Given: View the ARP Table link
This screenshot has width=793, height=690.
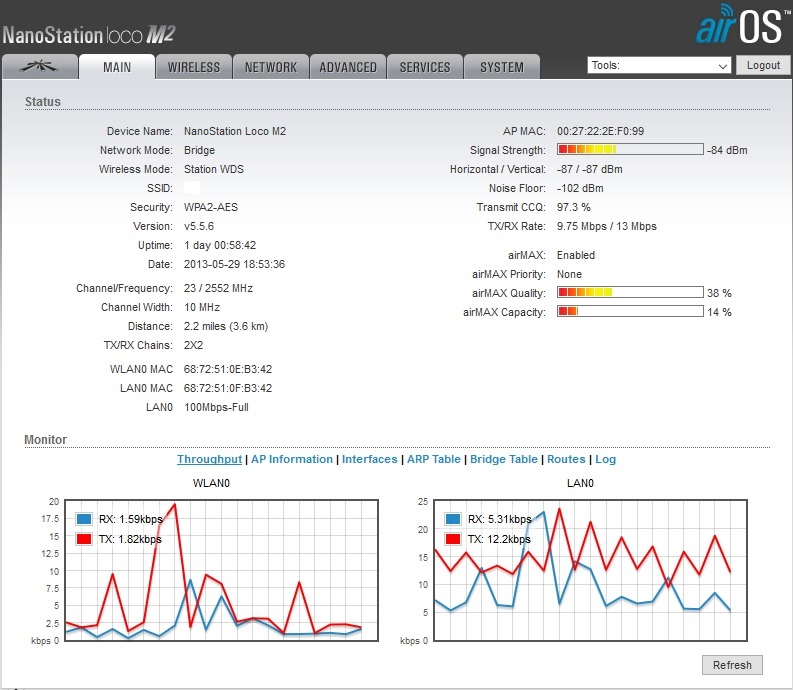Looking at the screenshot, I should [x=434, y=459].
